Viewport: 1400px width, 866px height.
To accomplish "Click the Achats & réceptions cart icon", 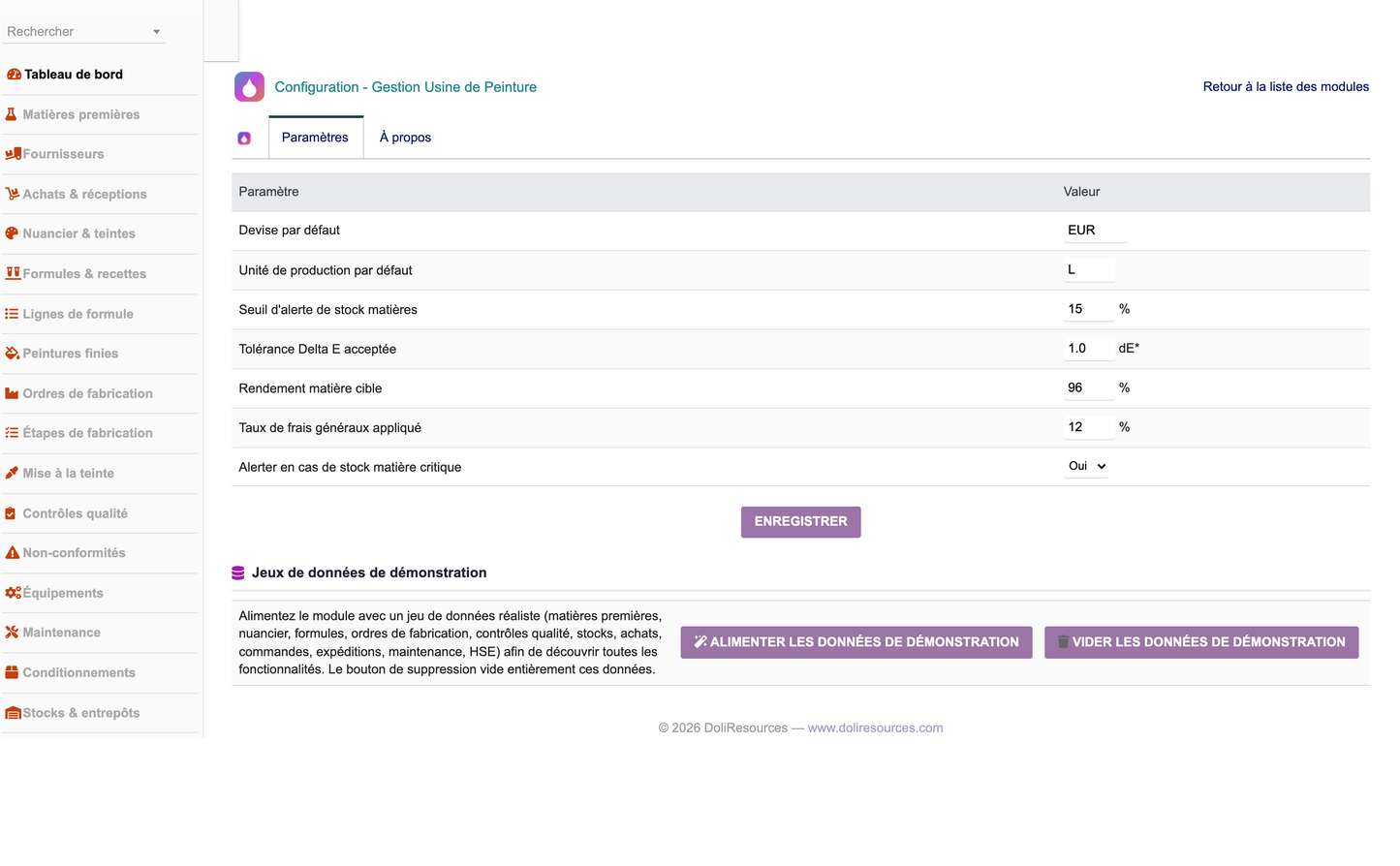I will click(13, 194).
